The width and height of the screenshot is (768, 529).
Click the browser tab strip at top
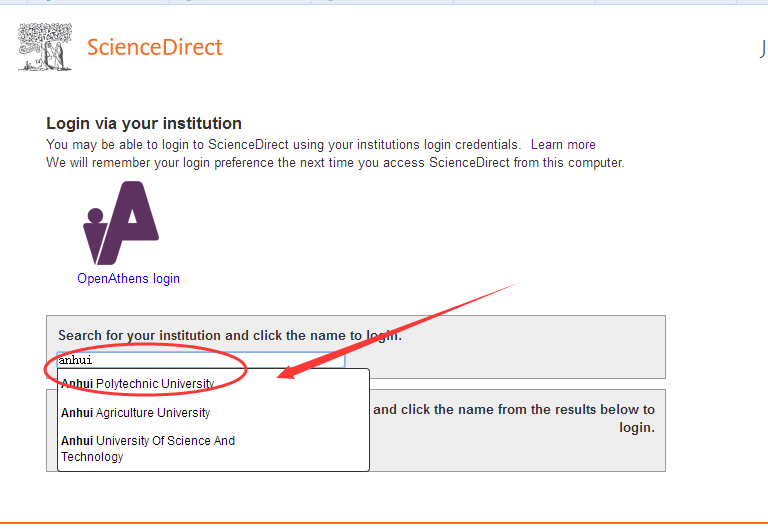[x=384, y=2]
